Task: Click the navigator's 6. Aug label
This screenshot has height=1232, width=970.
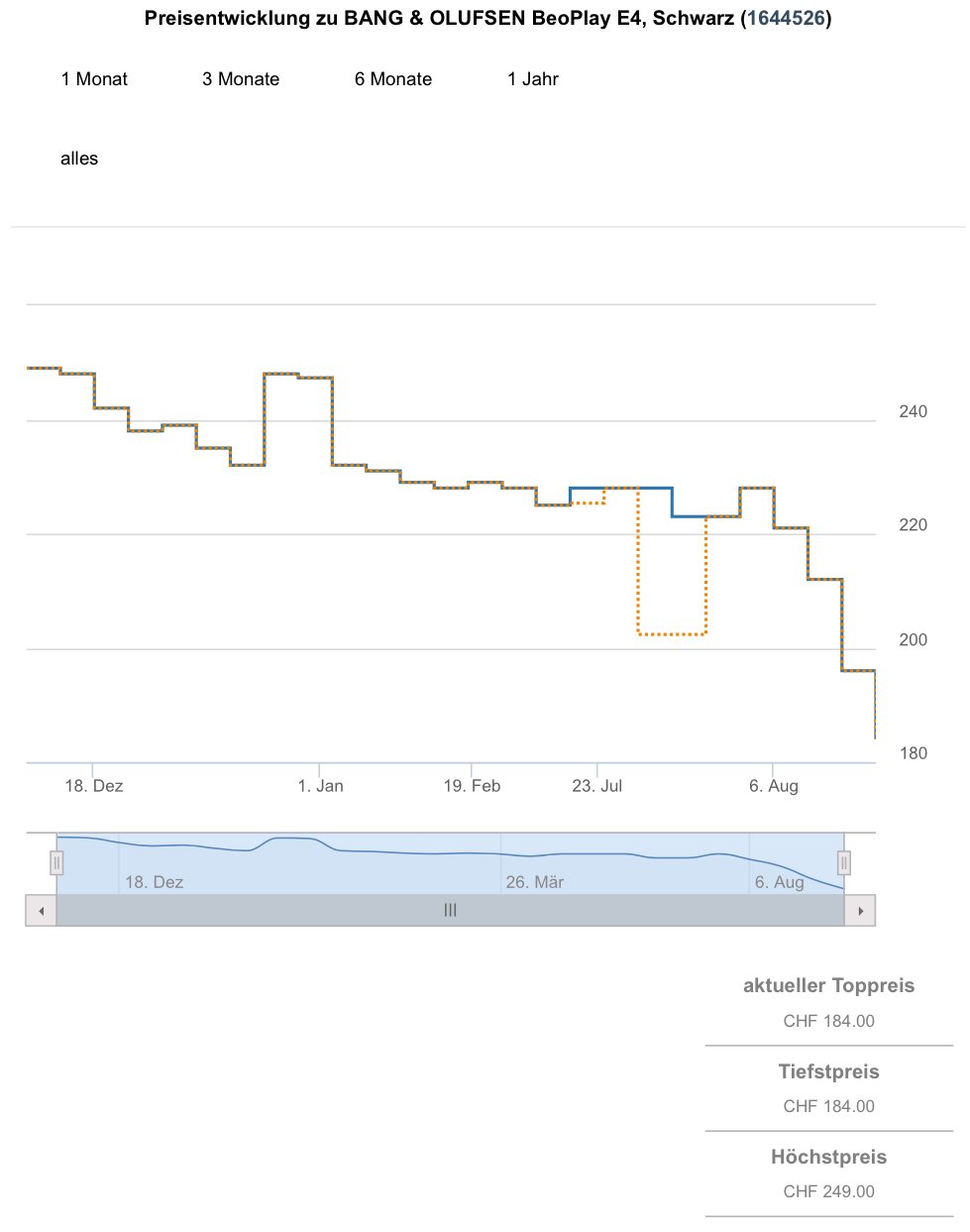Action: pos(780,882)
